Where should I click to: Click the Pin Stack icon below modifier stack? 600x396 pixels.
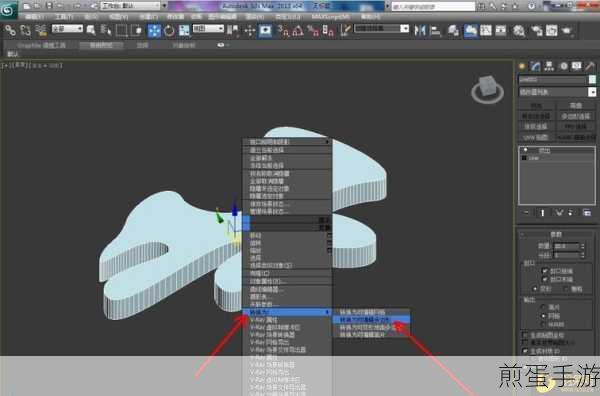coord(526,213)
